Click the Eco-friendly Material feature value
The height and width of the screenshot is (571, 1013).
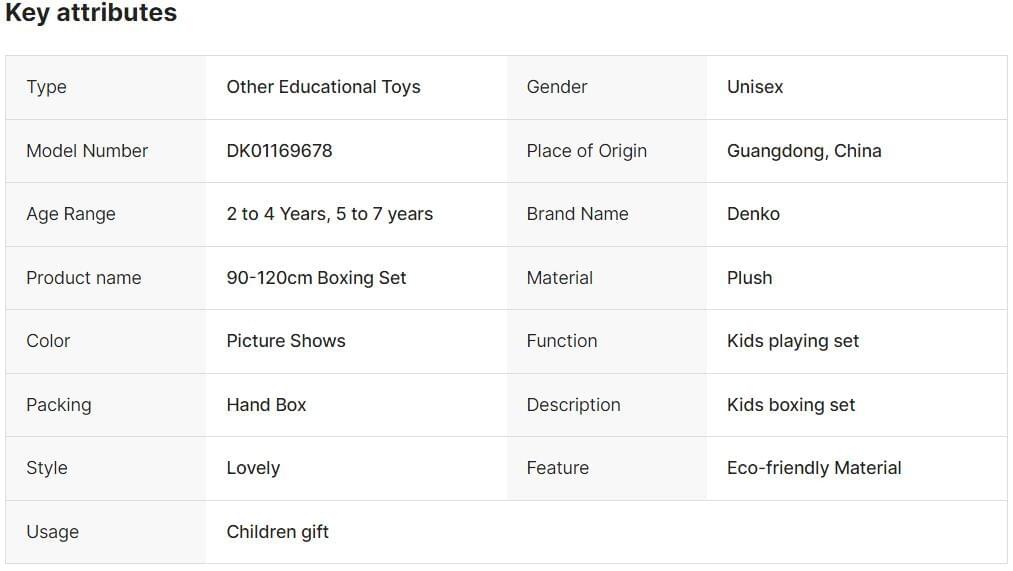pos(814,468)
